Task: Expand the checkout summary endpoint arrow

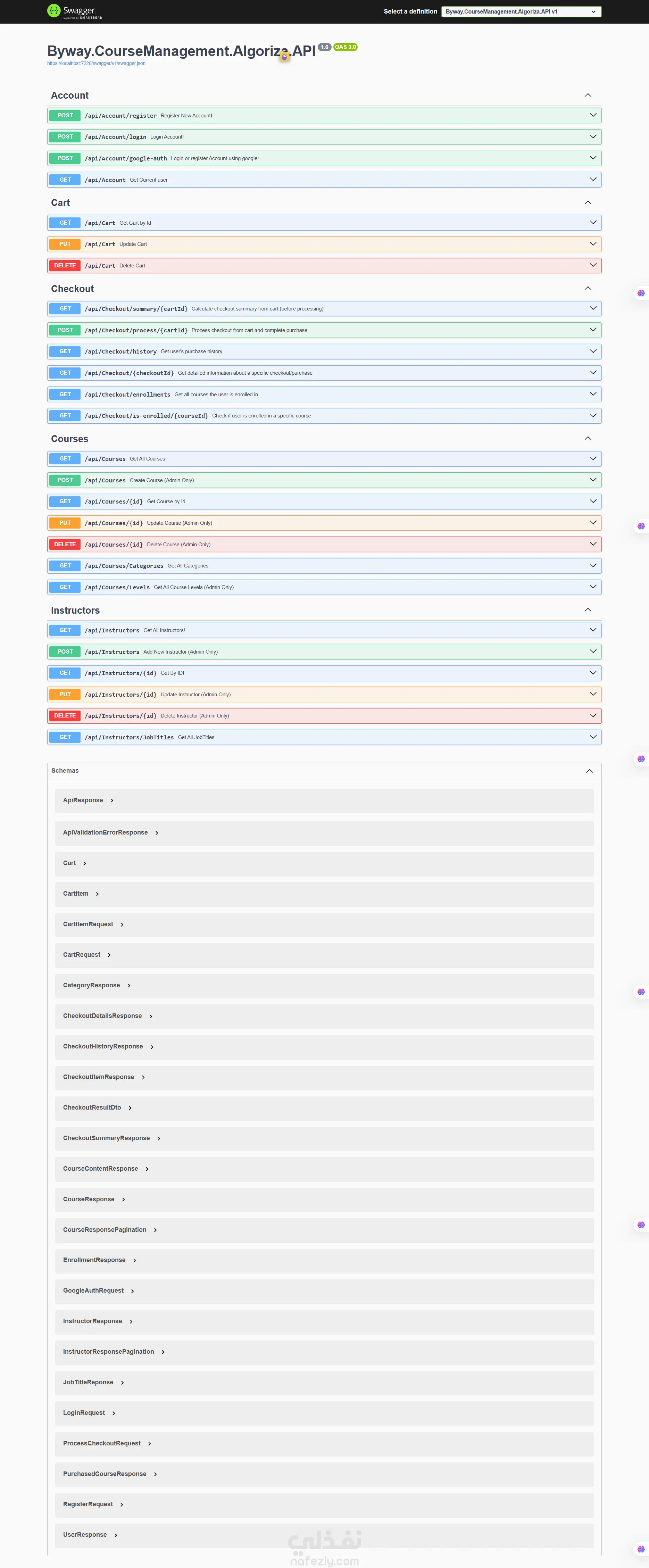Action: (x=593, y=309)
